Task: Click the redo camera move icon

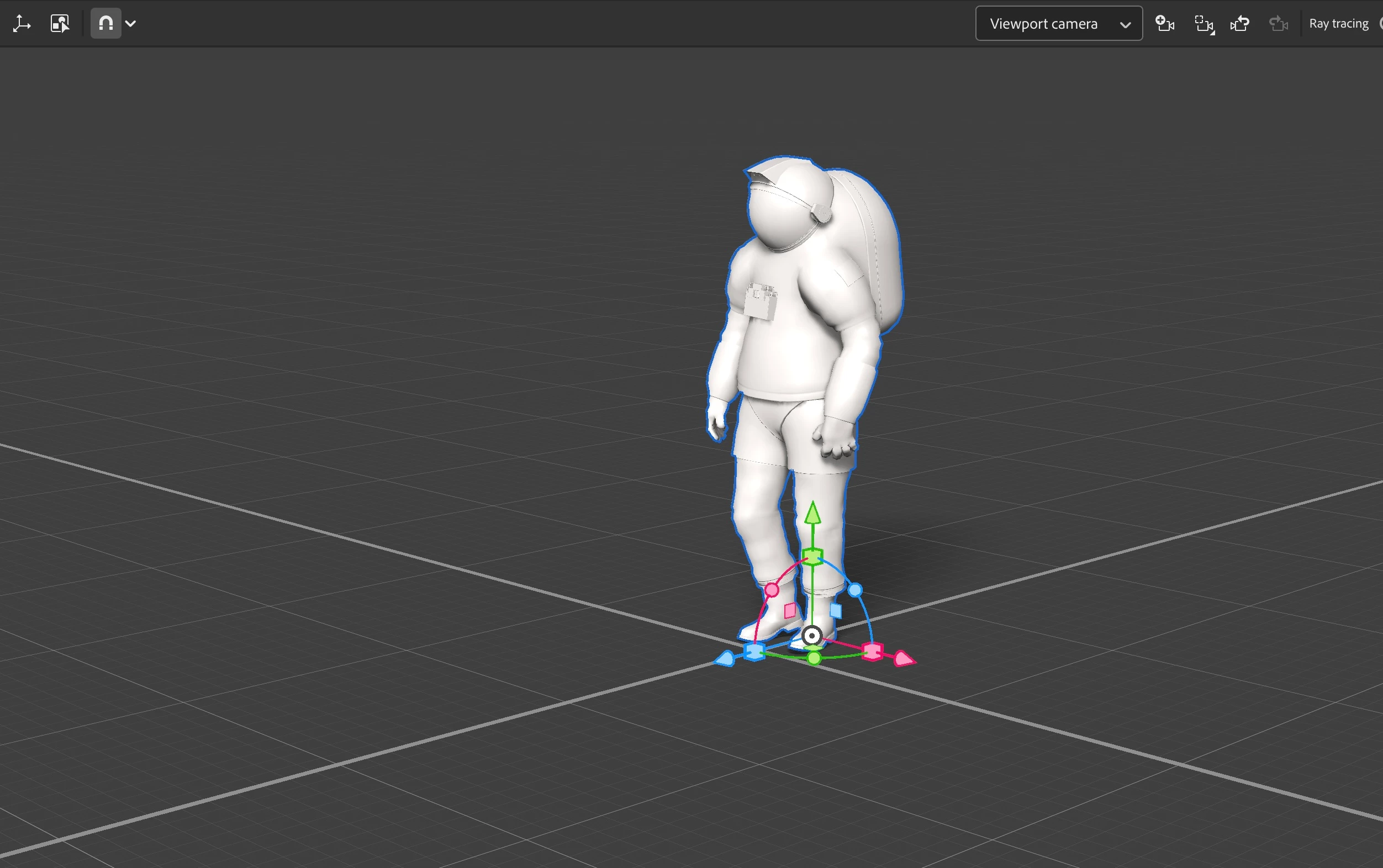Action: pyautogui.click(x=1278, y=24)
